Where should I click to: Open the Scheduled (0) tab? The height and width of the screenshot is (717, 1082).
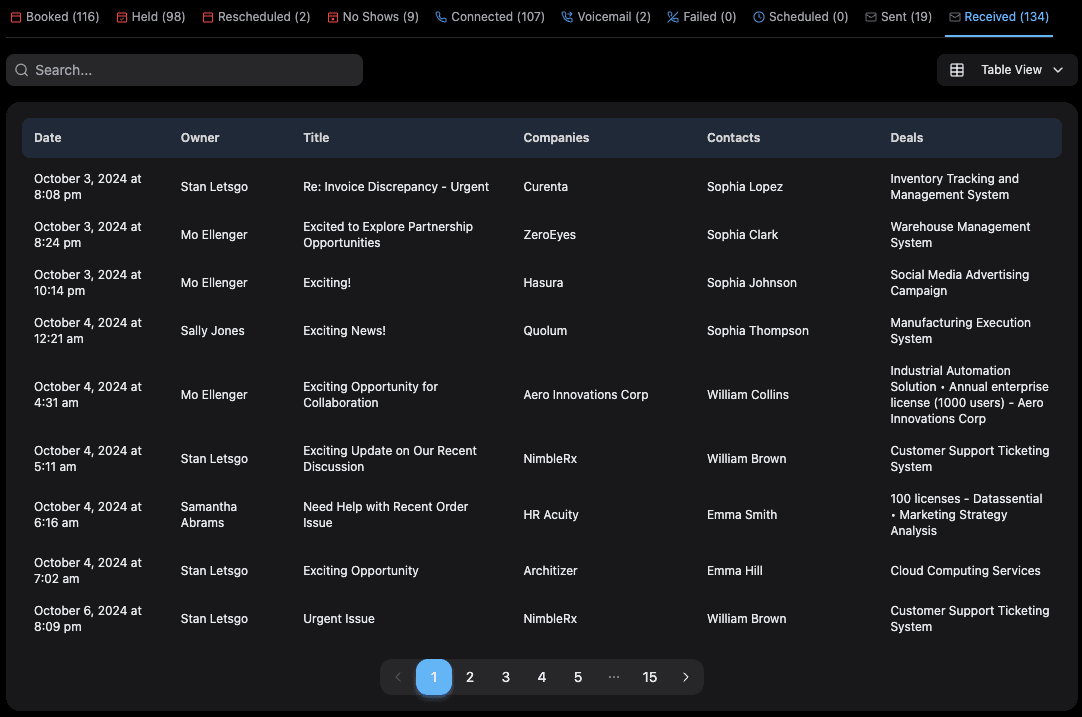coord(800,17)
